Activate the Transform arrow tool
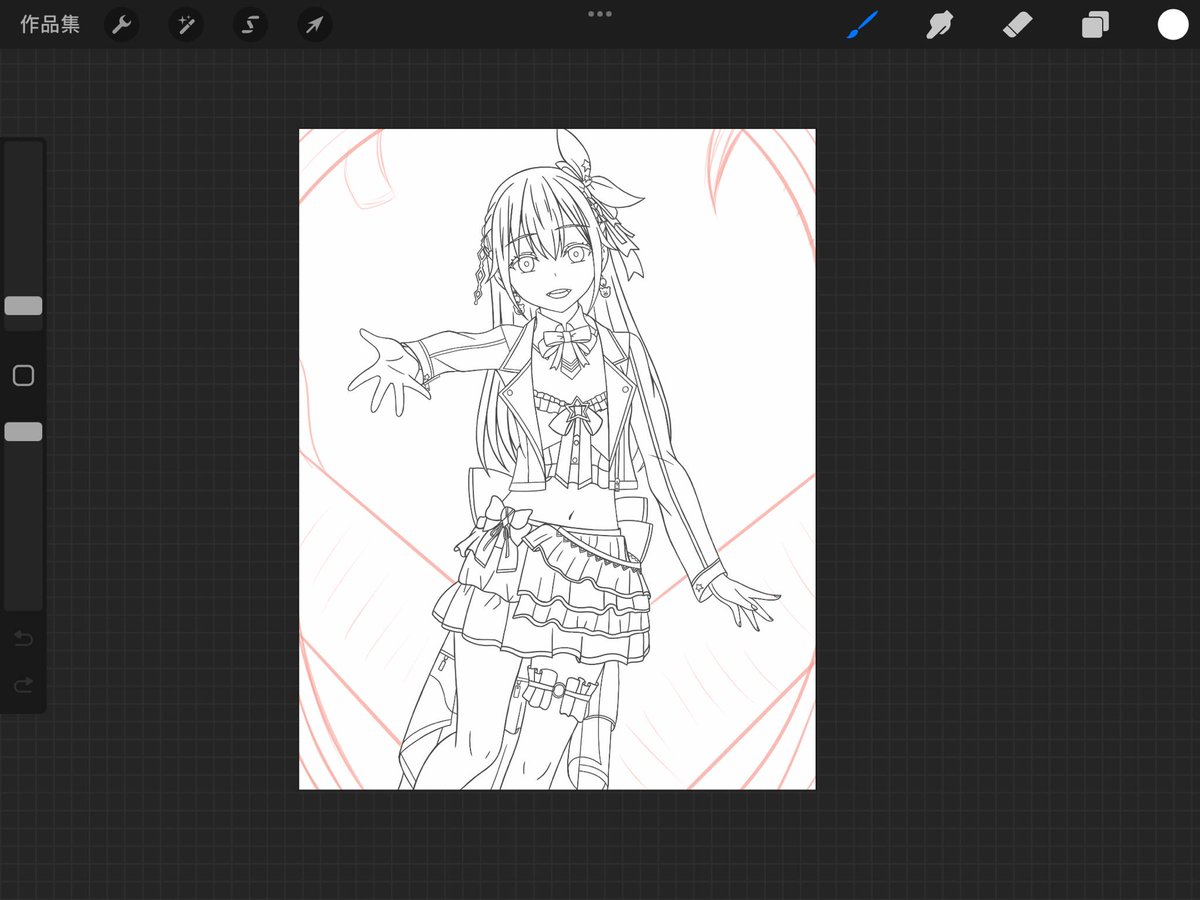The height and width of the screenshot is (900, 1200). pyautogui.click(x=315, y=25)
